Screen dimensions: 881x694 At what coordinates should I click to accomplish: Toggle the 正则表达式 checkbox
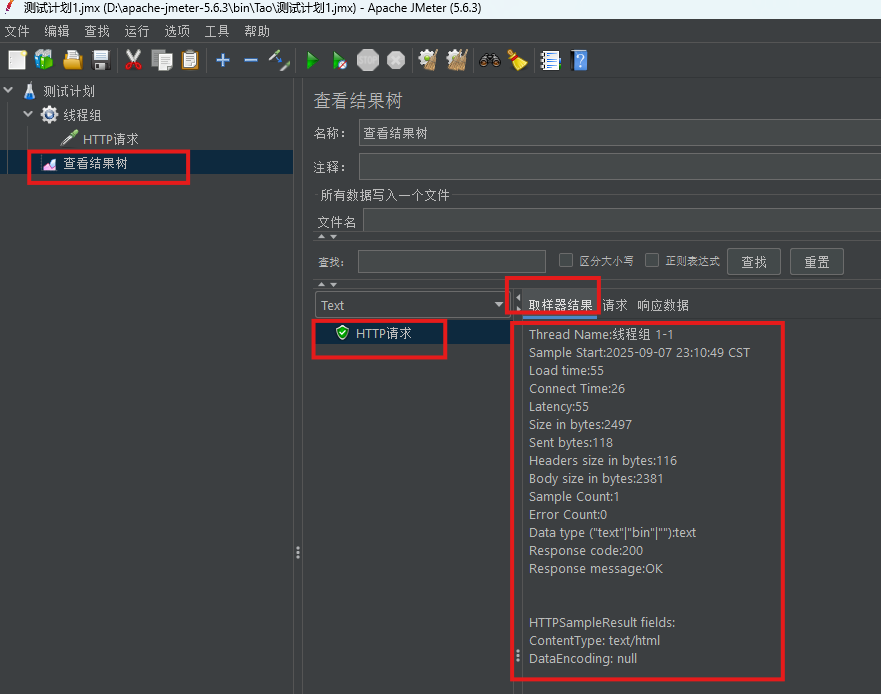(x=652, y=260)
